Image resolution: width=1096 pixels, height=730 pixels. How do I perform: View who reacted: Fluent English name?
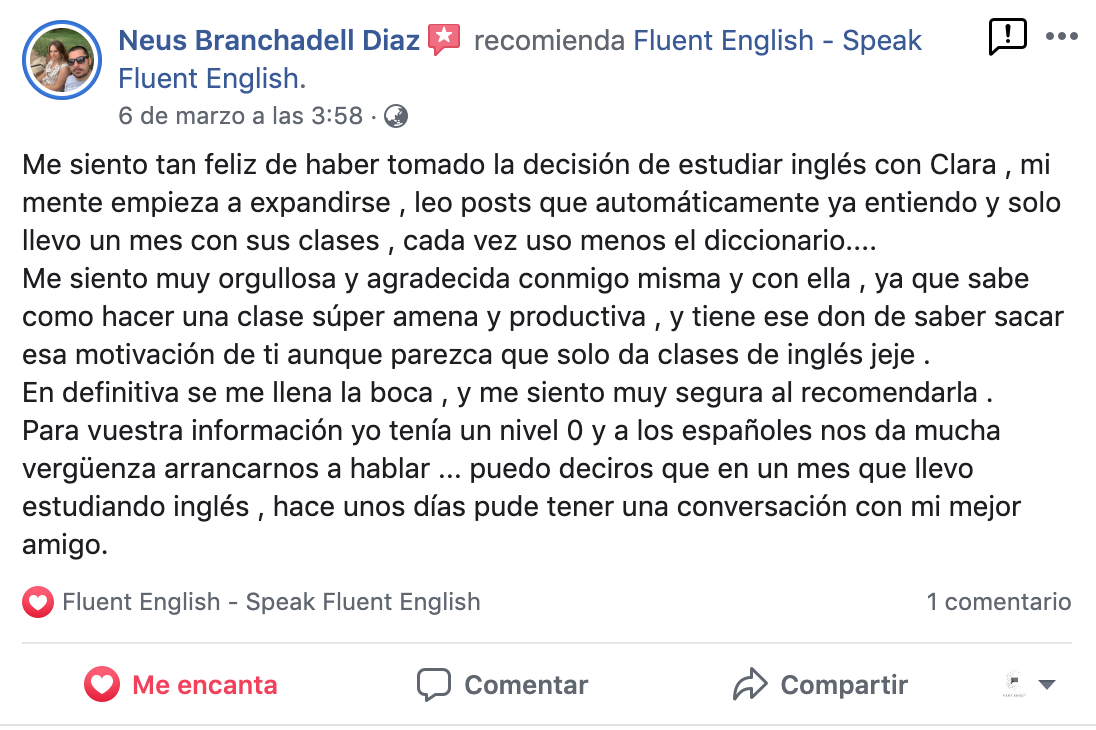pos(271,602)
